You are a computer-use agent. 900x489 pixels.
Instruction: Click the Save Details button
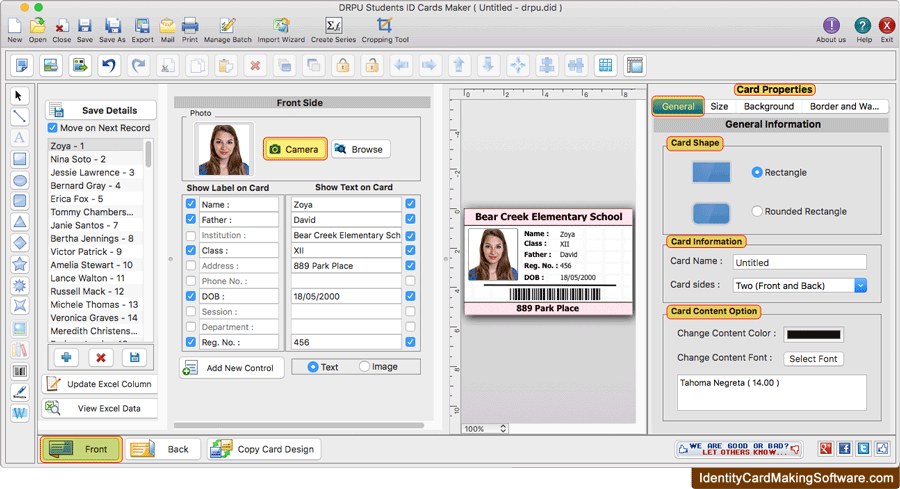click(100, 110)
